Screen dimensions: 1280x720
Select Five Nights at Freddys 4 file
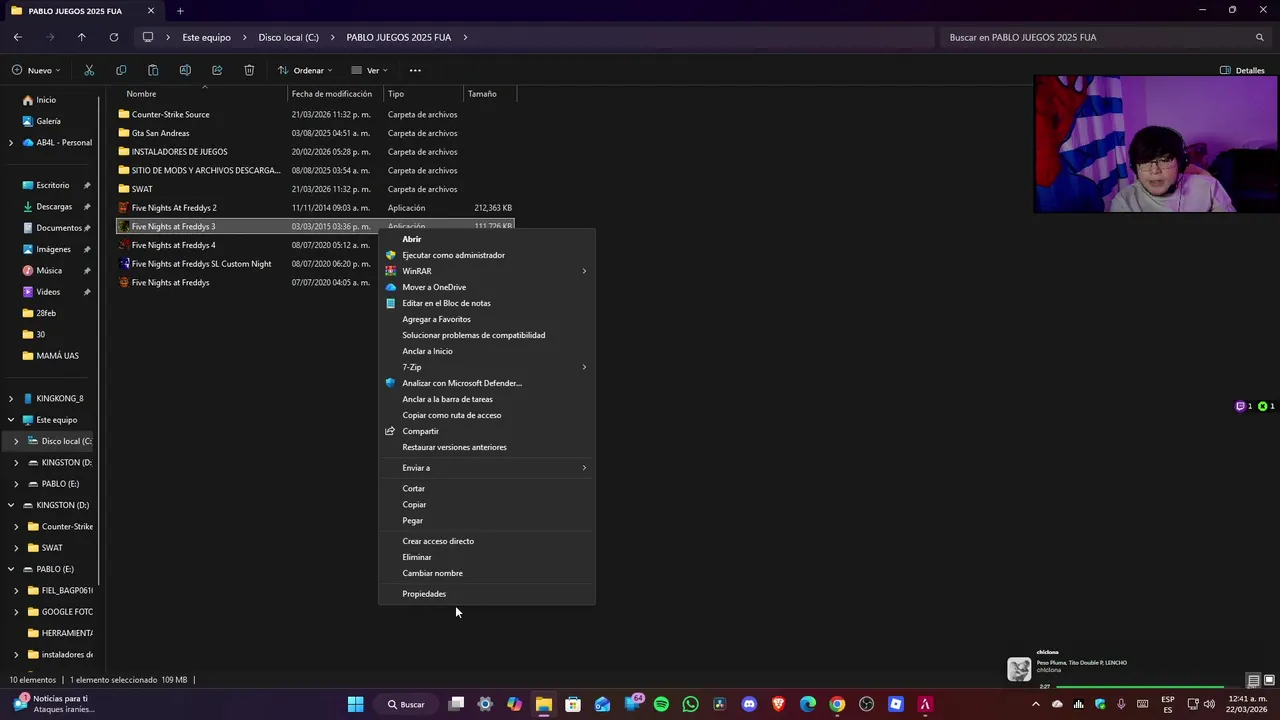tap(315, 245)
